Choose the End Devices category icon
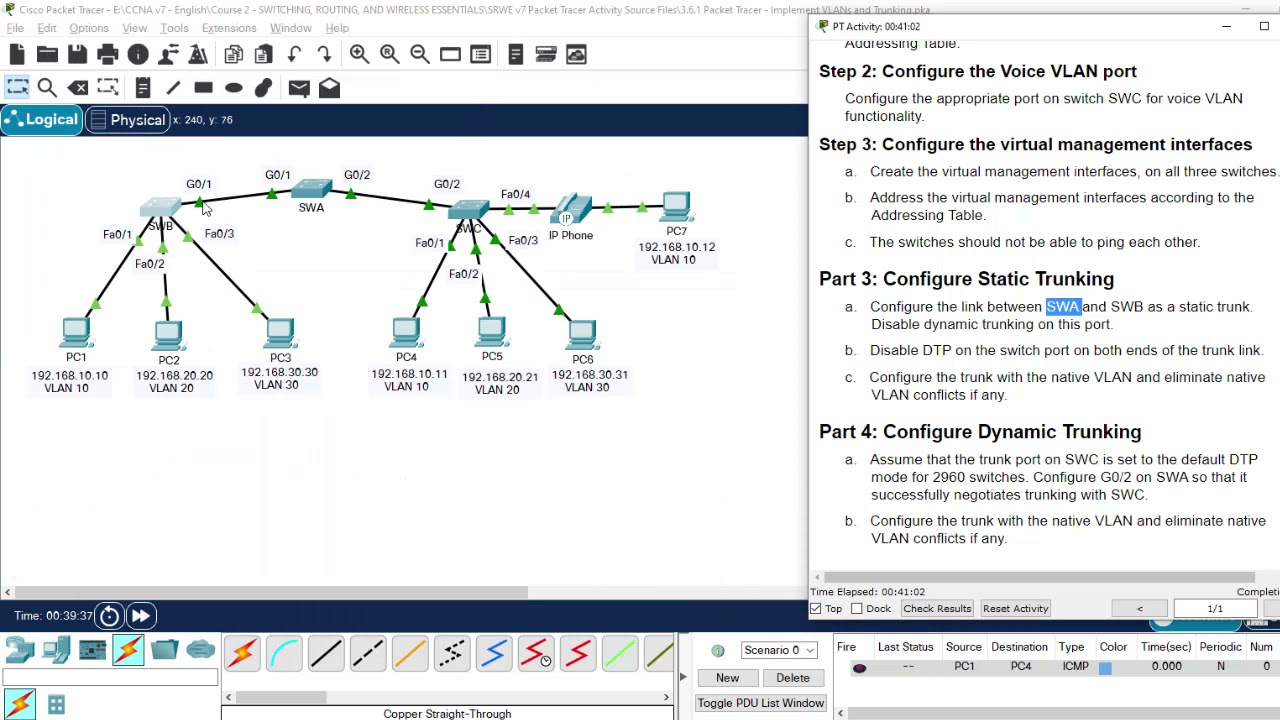 [x=56, y=651]
